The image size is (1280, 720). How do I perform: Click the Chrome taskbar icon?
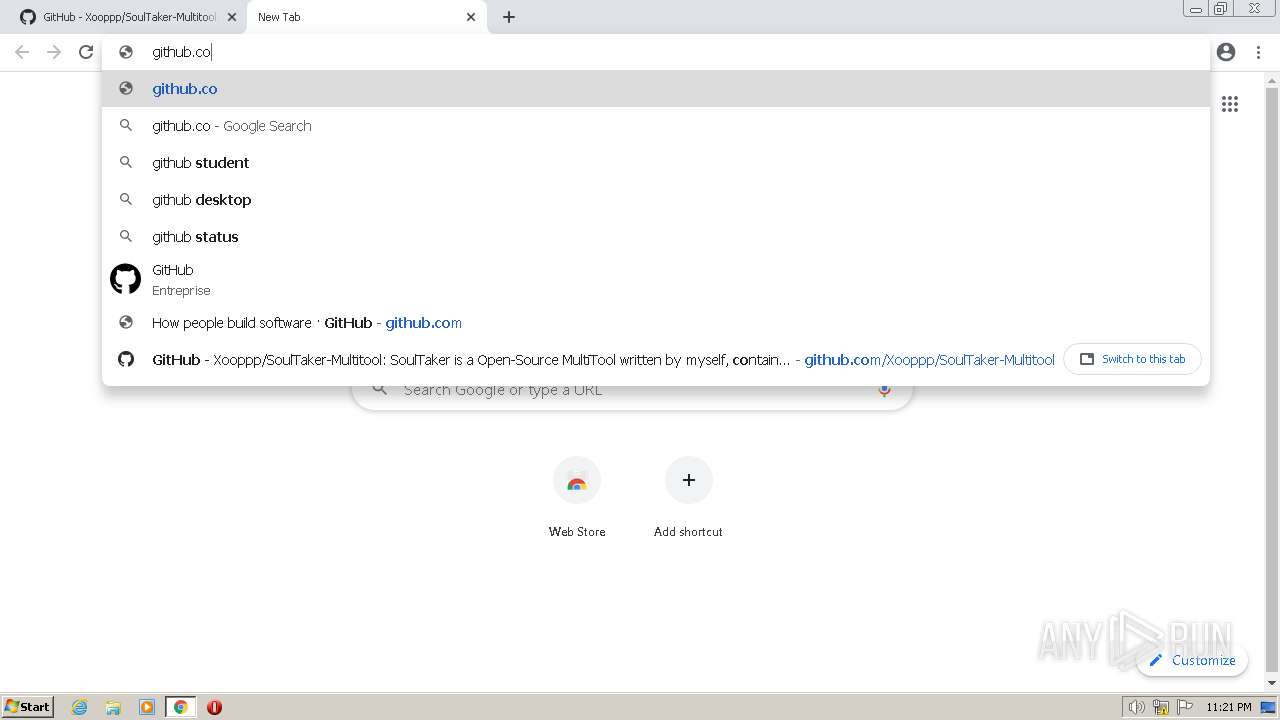(181, 707)
